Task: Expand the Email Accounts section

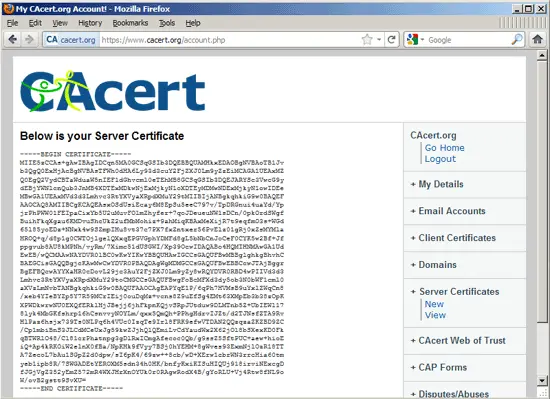Action: coord(448,211)
